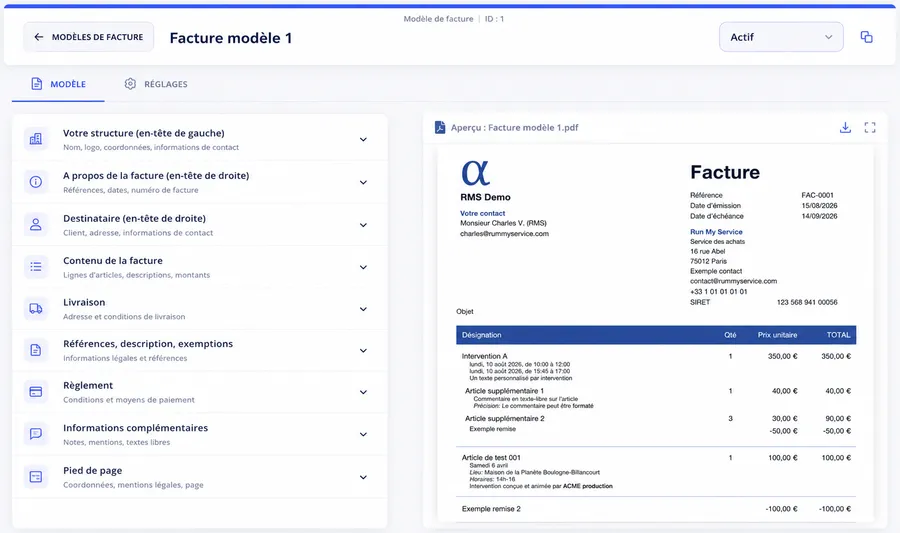Click Destinataire (en-tête de droite) title
900x533 pixels.
click(x=134, y=219)
